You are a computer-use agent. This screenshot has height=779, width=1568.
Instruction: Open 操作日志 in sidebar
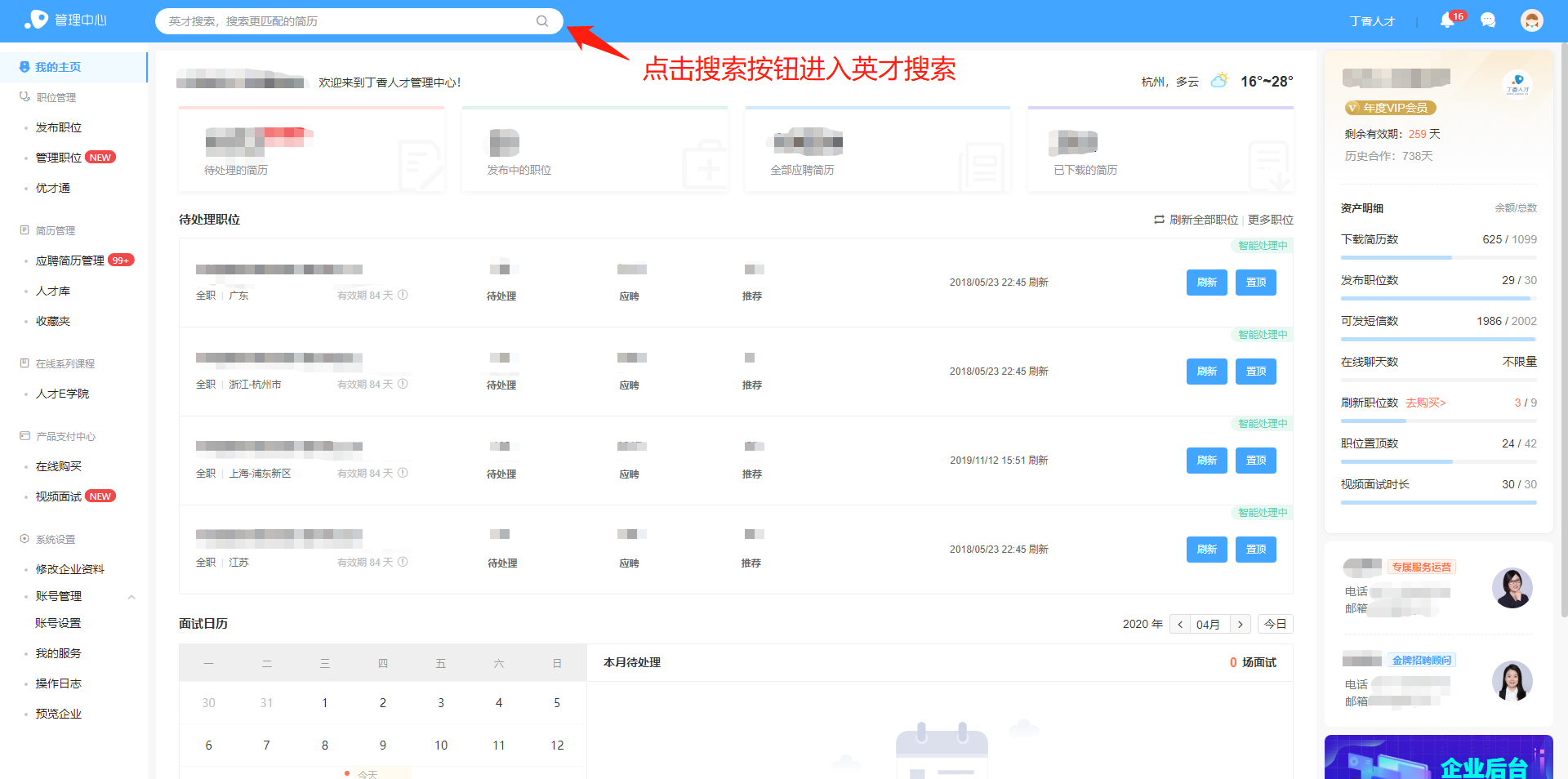[59, 683]
